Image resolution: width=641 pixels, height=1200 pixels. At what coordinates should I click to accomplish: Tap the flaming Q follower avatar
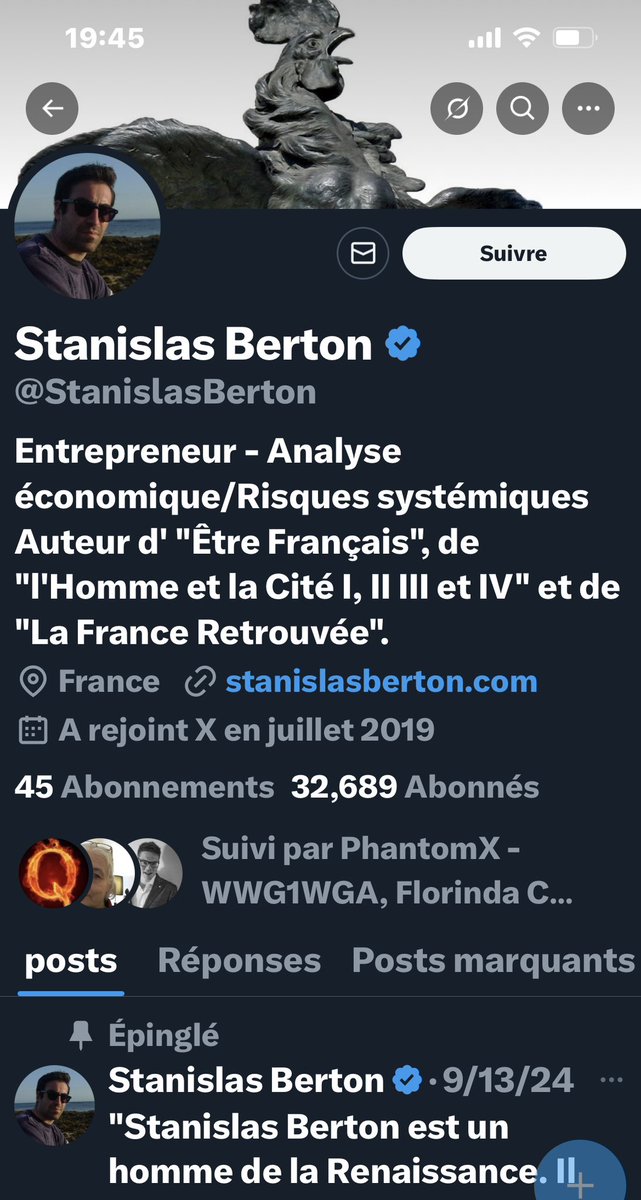[52, 871]
